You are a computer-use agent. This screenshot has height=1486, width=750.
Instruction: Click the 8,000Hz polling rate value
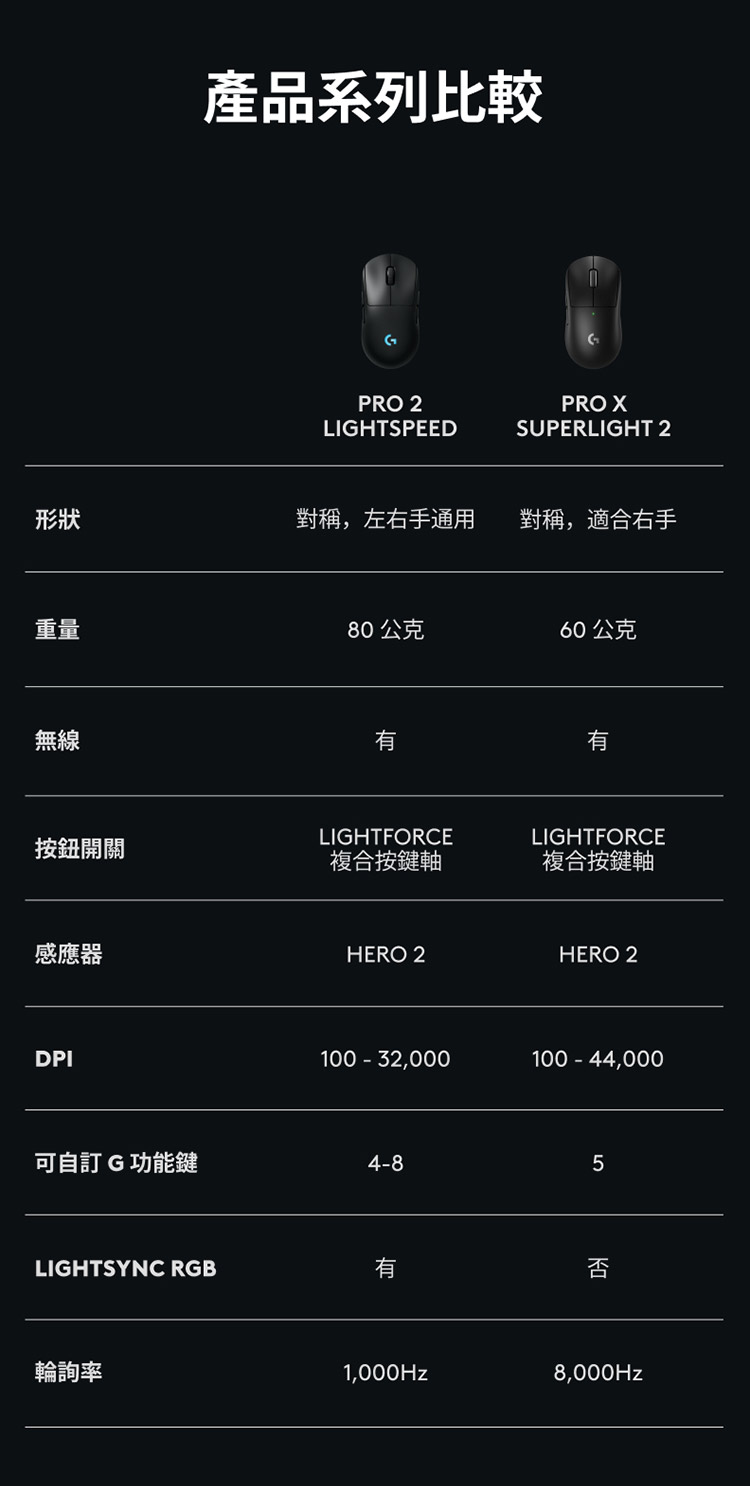tap(598, 1373)
